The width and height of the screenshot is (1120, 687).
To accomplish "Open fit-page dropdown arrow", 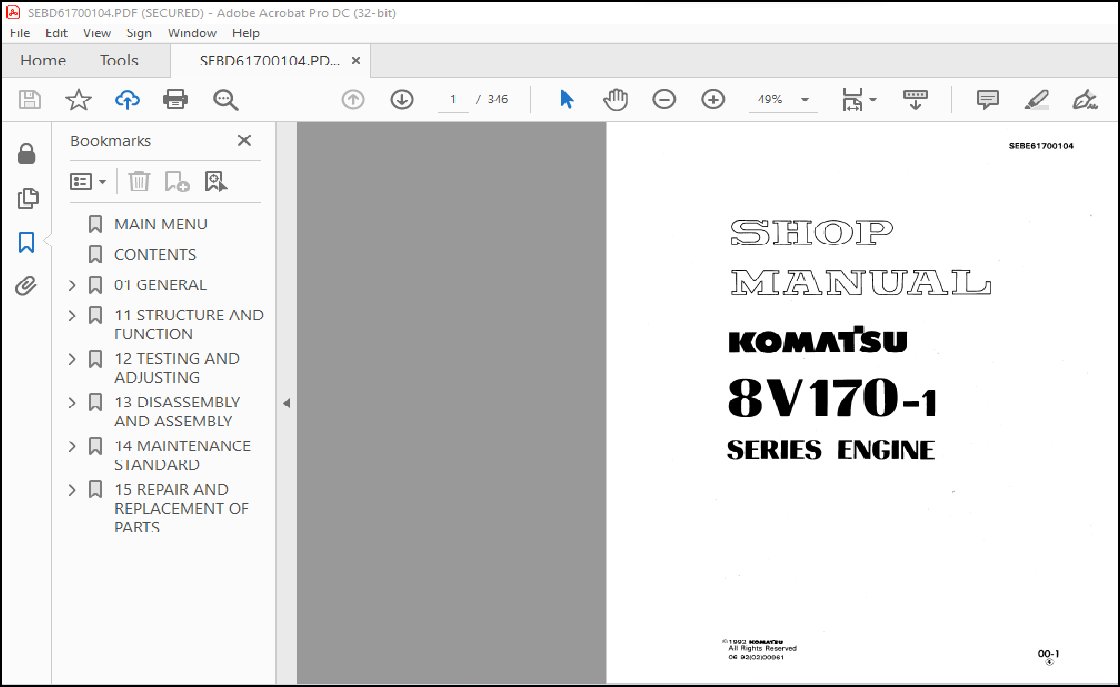I will (873, 99).
